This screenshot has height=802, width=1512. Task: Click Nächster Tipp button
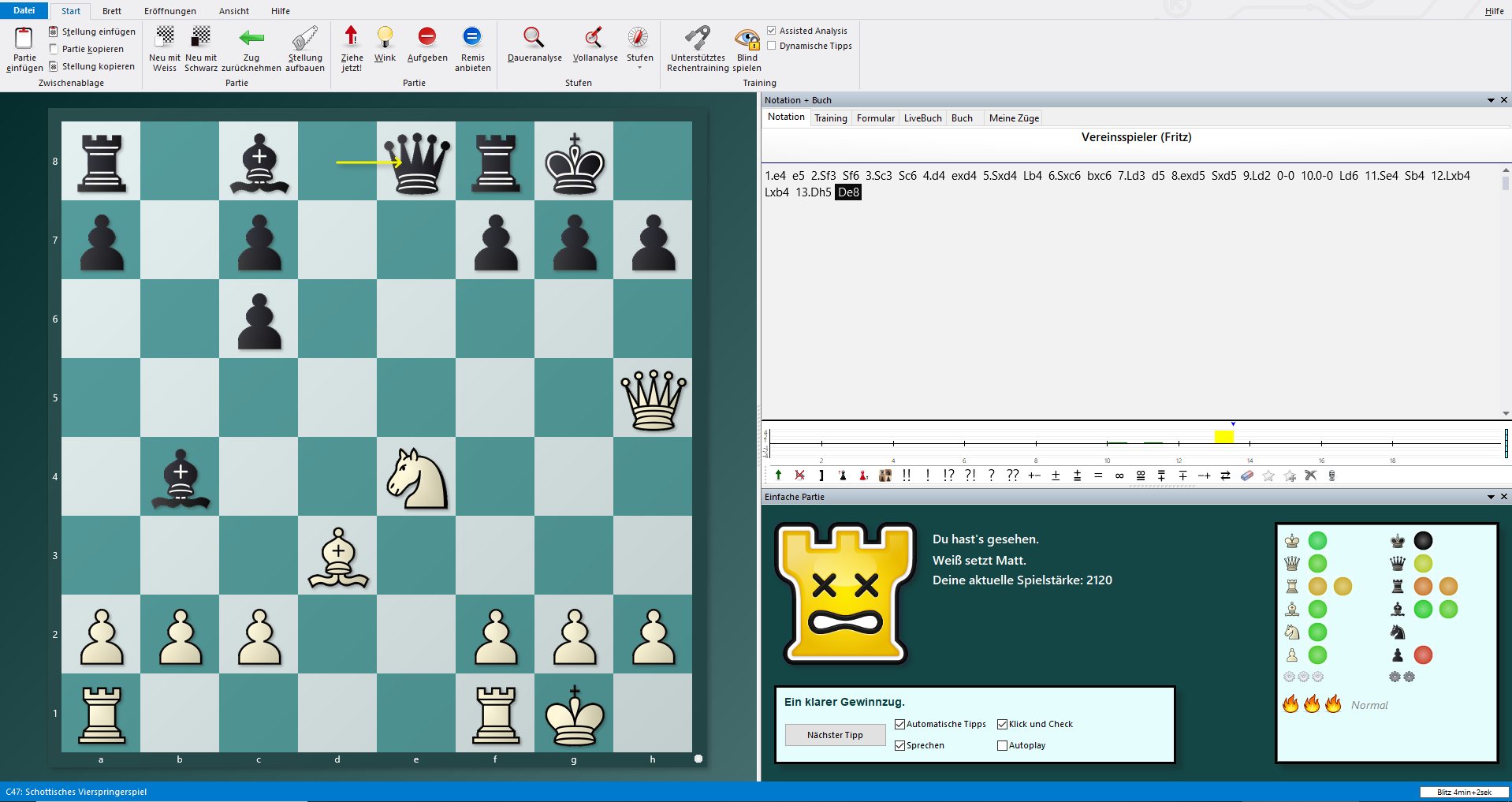[835, 735]
